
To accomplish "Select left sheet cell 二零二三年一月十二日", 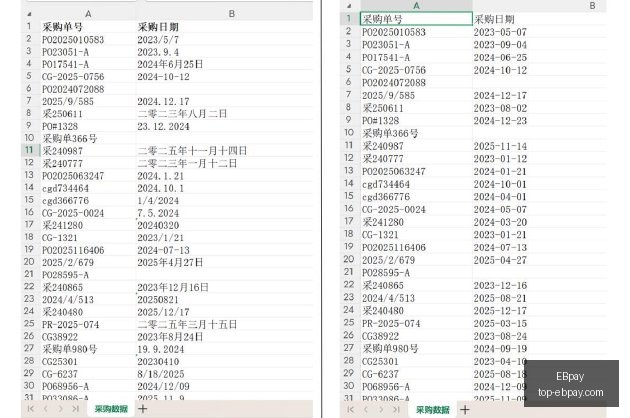I will coord(224,163).
